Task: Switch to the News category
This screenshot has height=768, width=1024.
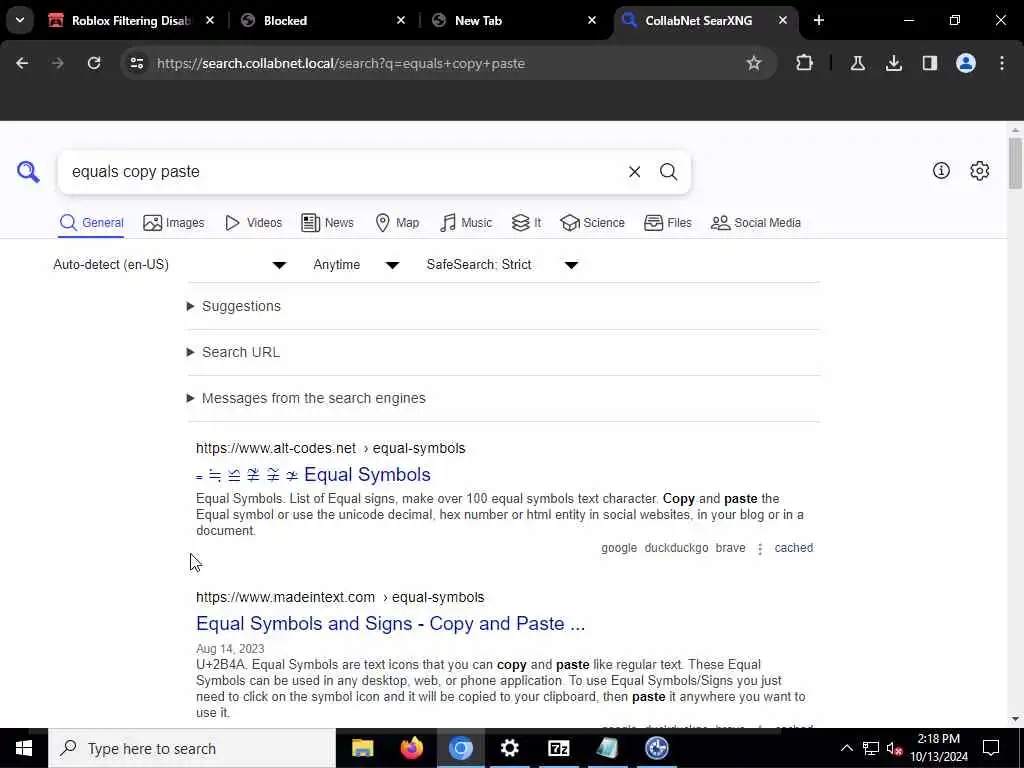Action: [x=327, y=223]
